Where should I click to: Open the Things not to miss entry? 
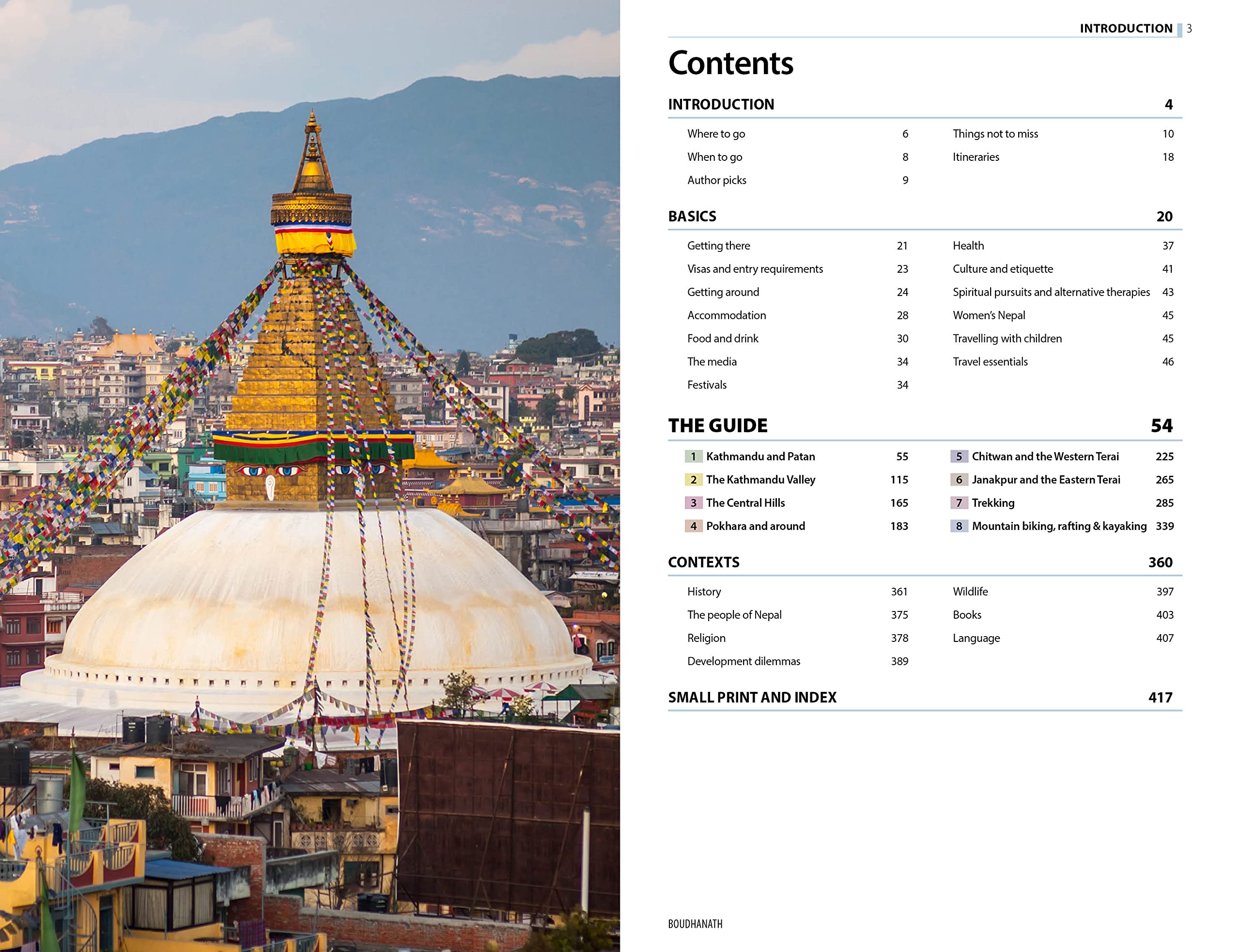tap(995, 134)
